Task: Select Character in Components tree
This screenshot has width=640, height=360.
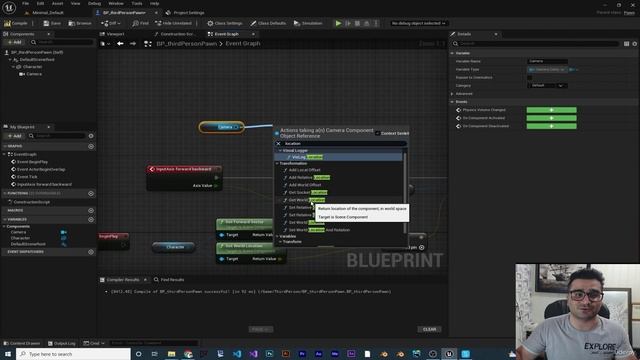Action: pyautogui.click(x=33, y=67)
